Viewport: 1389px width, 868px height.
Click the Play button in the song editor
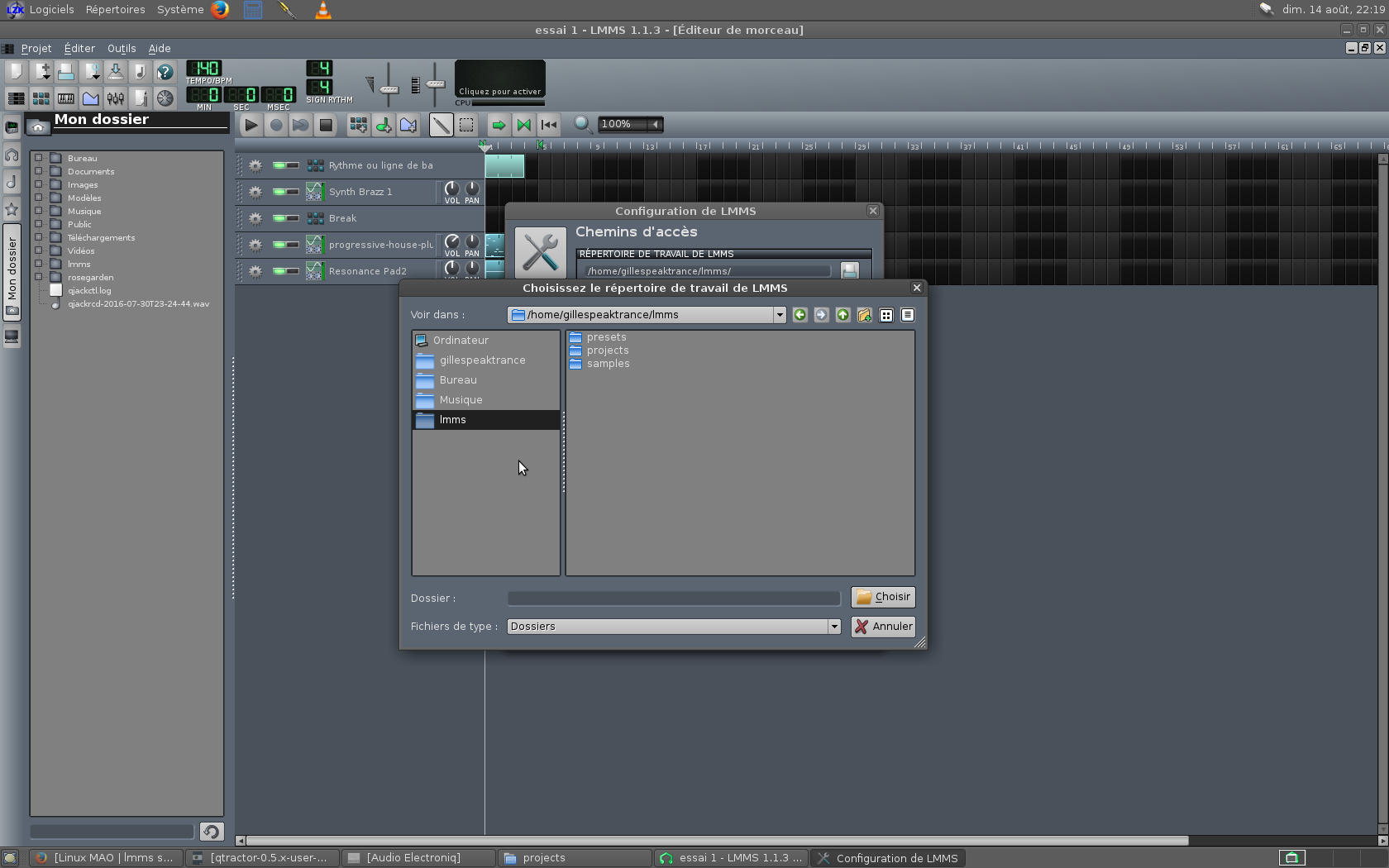(251, 125)
